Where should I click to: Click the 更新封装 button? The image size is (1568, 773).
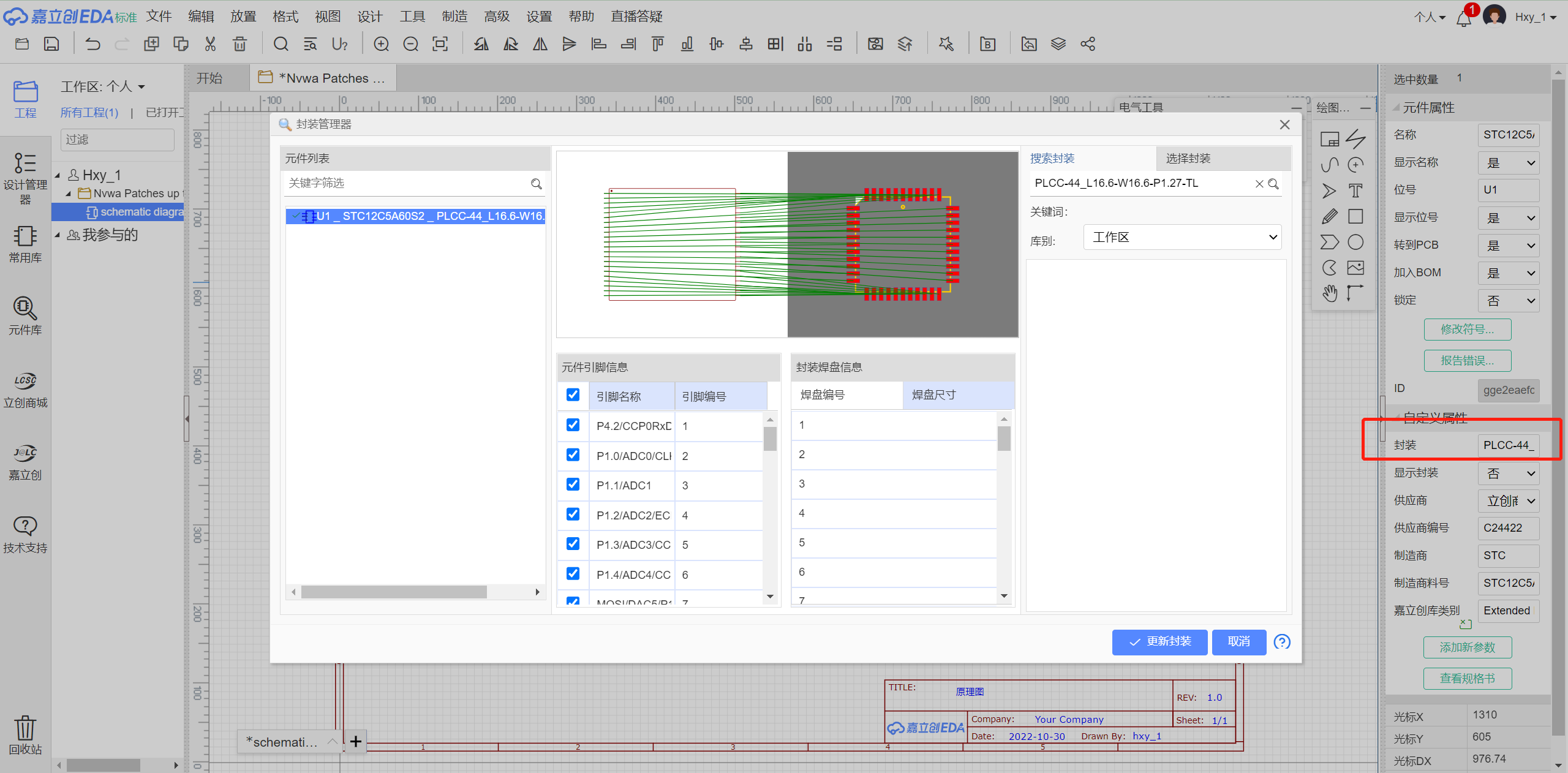(1159, 642)
